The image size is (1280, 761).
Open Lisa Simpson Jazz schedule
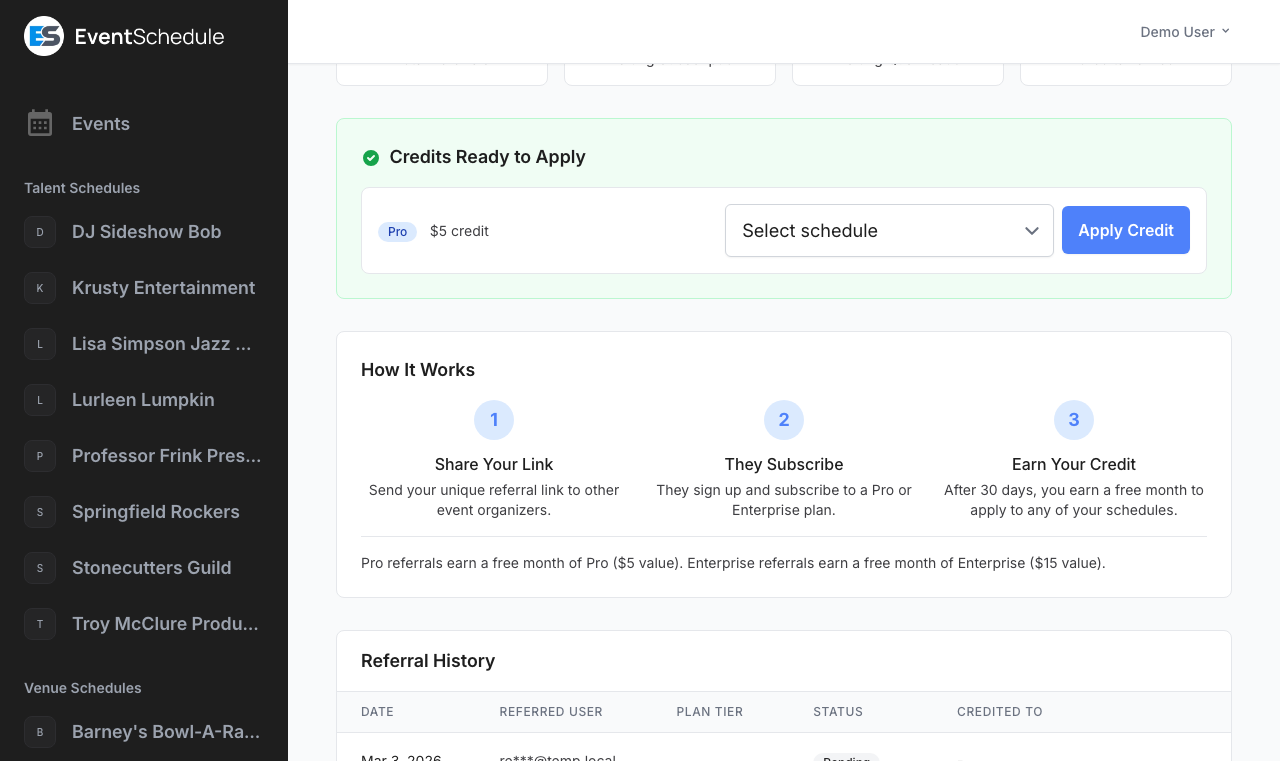(x=161, y=344)
